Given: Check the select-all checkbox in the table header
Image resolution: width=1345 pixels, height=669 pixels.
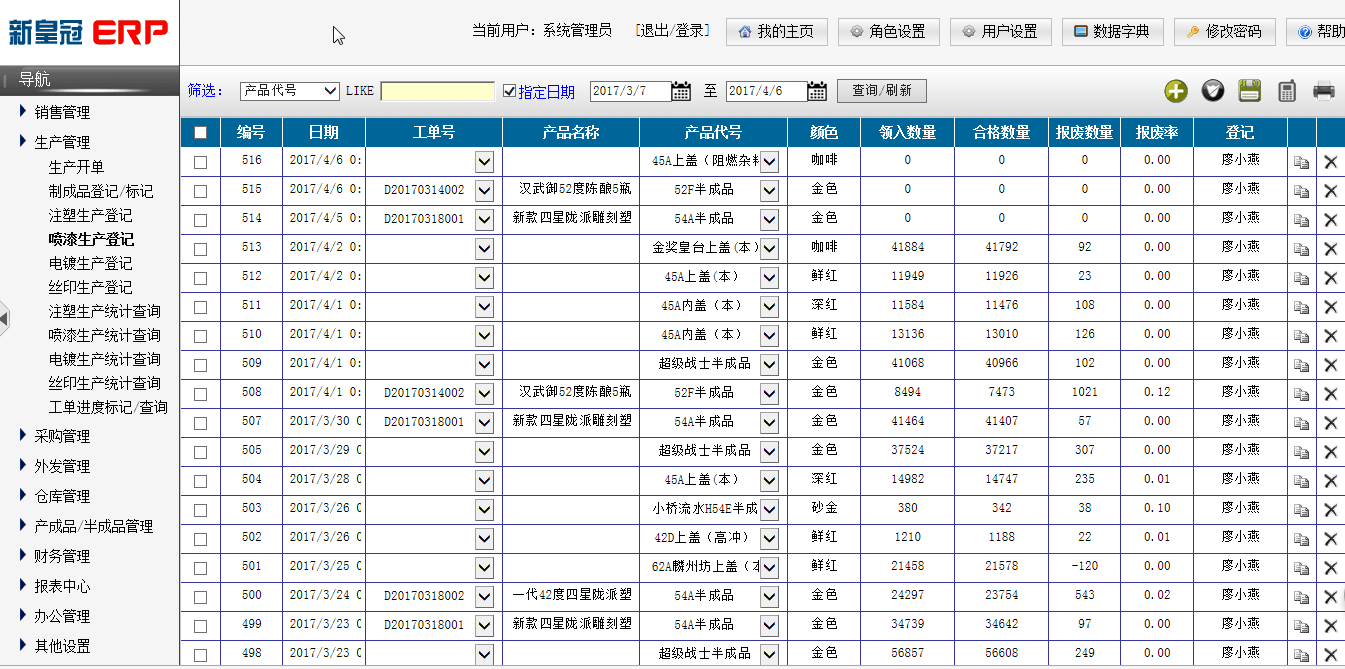Looking at the screenshot, I should click(201, 132).
